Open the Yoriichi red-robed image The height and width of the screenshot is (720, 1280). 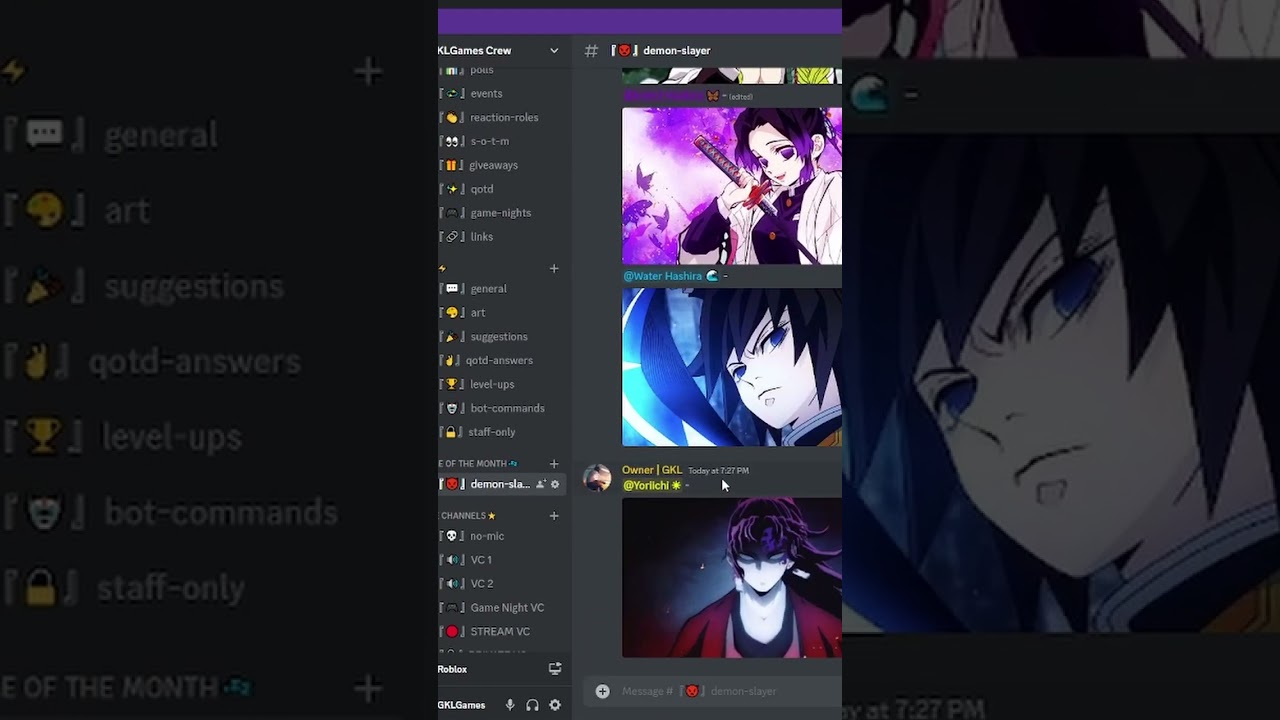732,578
